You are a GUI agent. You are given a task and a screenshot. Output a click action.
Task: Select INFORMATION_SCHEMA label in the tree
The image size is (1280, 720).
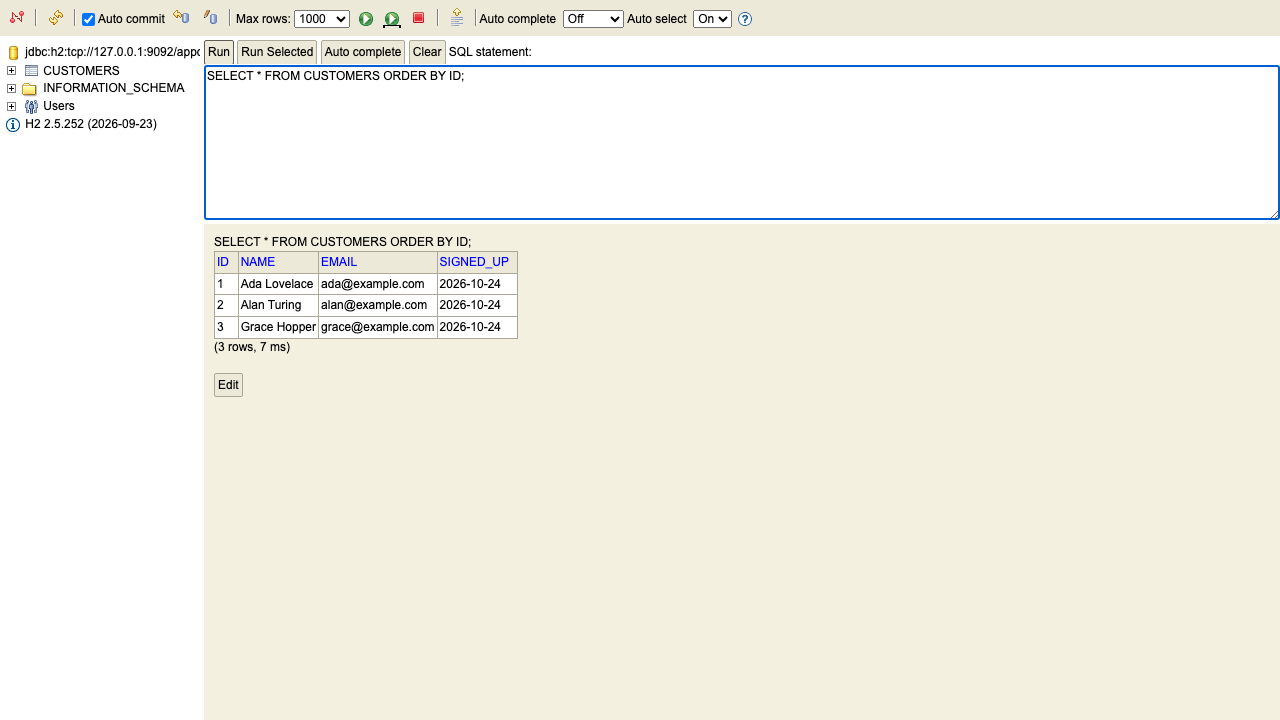coord(114,88)
